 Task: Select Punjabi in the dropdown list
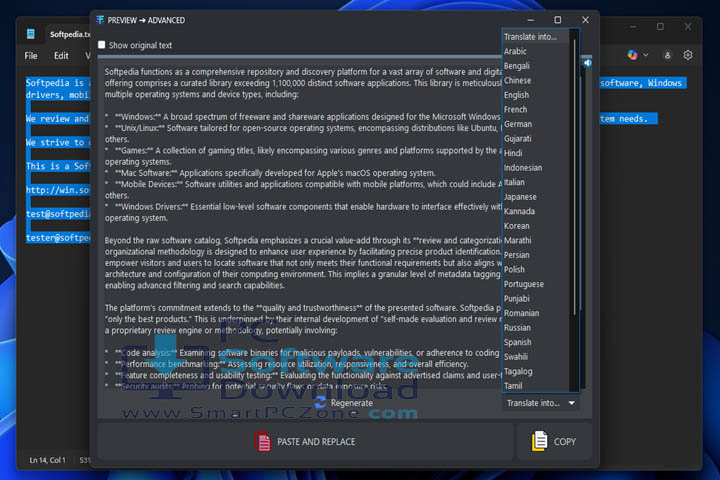point(516,299)
